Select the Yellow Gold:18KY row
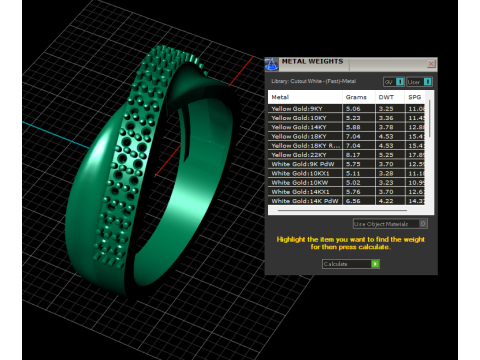This screenshot has height=360, width=480. tap(346, 136)
